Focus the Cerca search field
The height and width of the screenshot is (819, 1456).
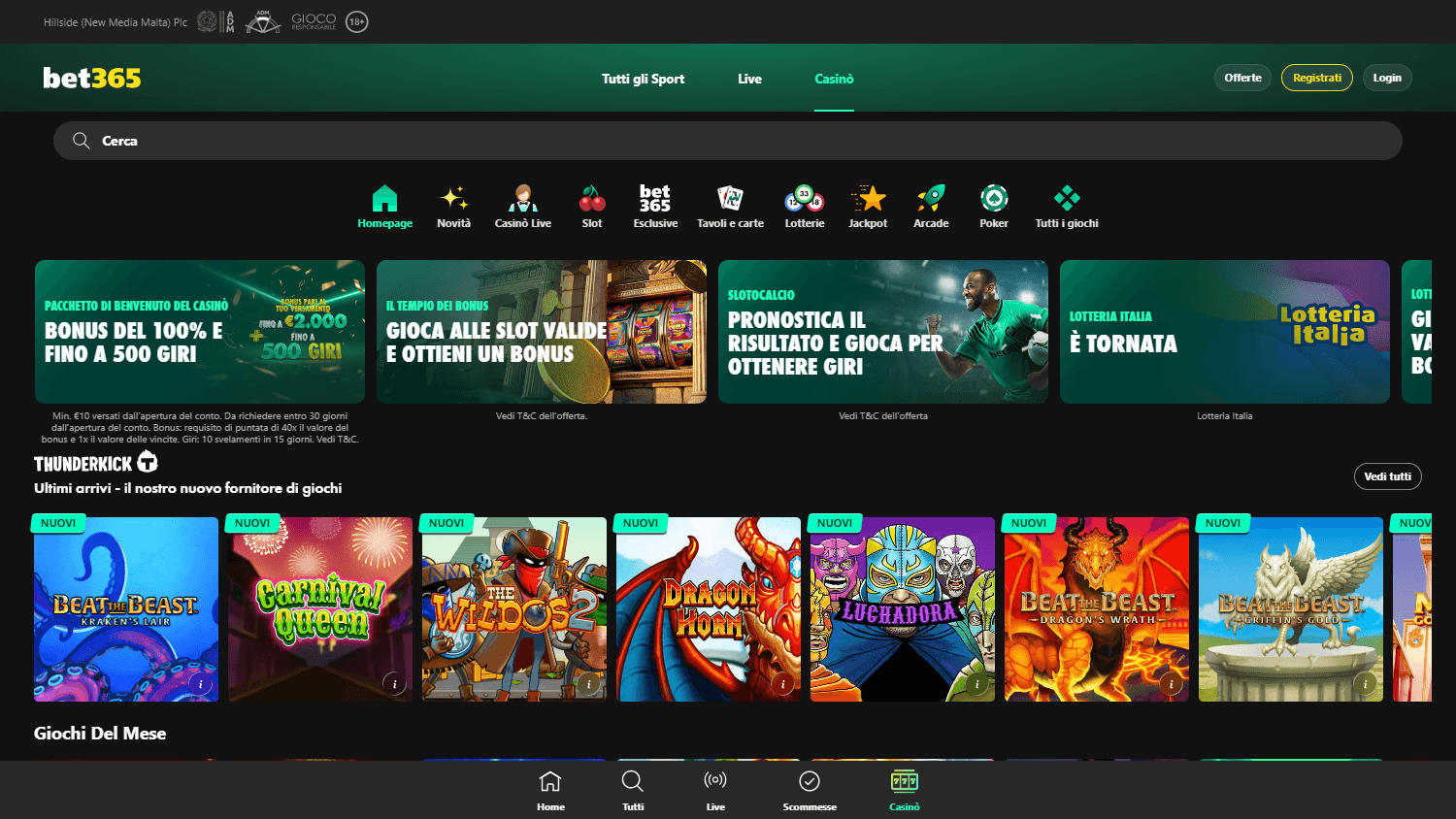tap(728, 141)
